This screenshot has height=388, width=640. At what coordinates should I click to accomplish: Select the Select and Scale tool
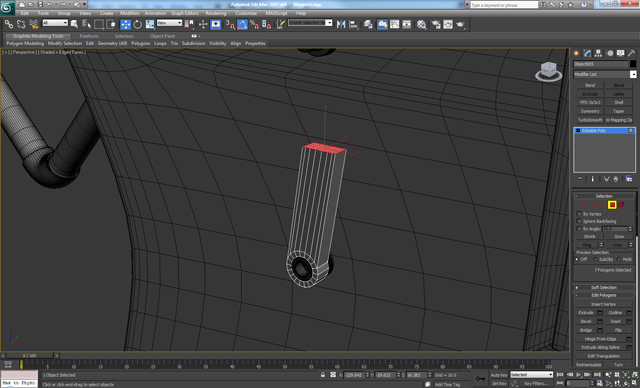pyautogui.click(x=150, y=24)
